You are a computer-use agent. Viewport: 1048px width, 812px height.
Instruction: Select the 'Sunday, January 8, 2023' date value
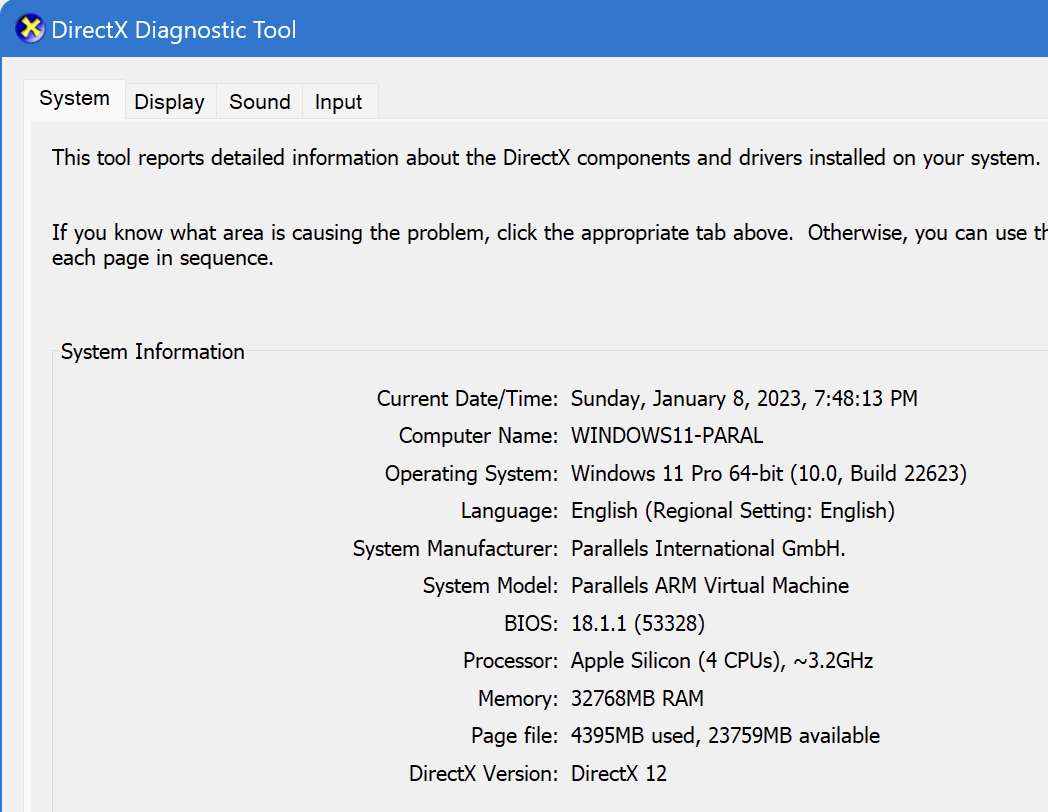[744, 398]
